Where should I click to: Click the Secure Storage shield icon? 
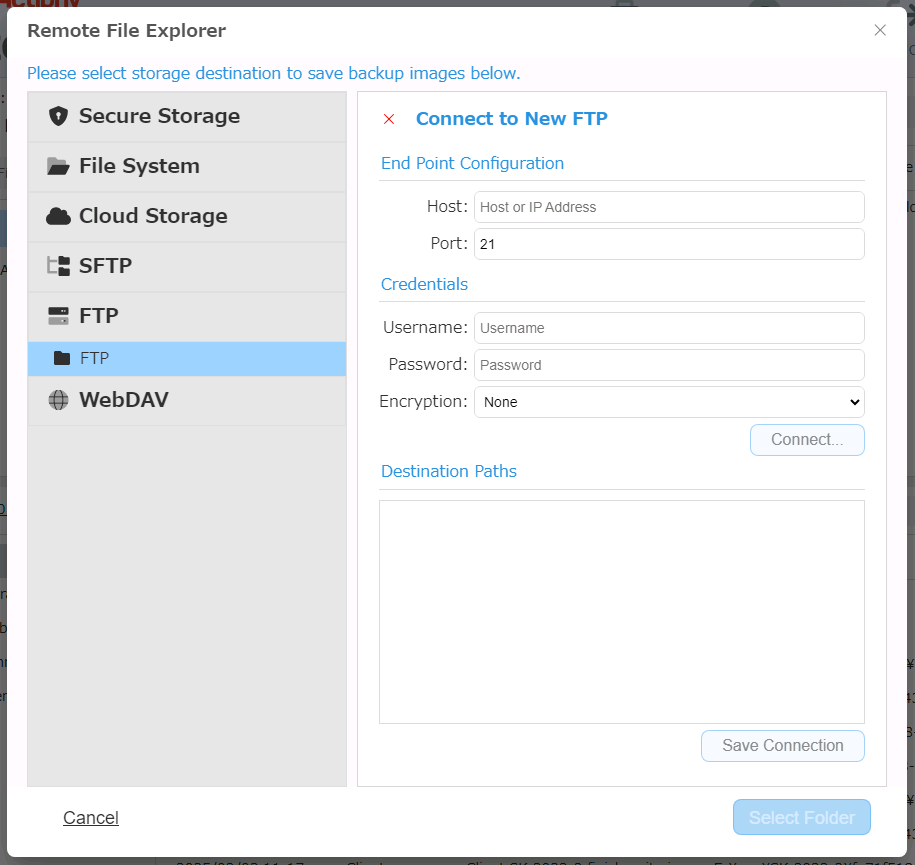(58, 116)
